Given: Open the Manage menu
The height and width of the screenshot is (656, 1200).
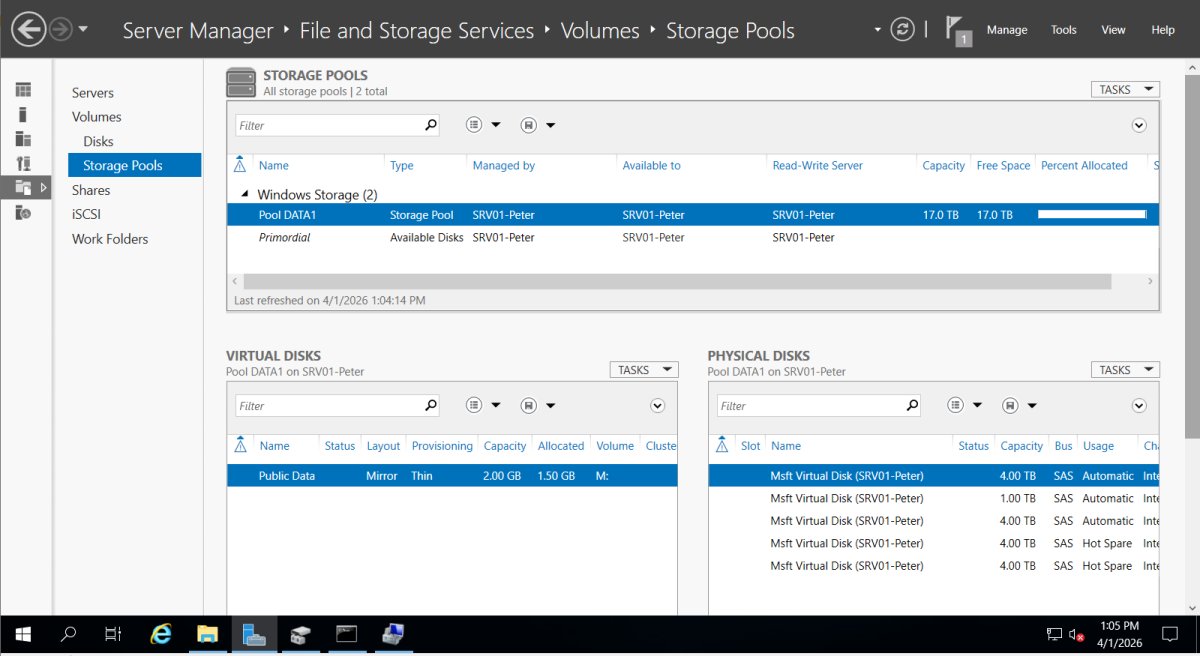Looking at the screenshot, I should coord(1006,30).
